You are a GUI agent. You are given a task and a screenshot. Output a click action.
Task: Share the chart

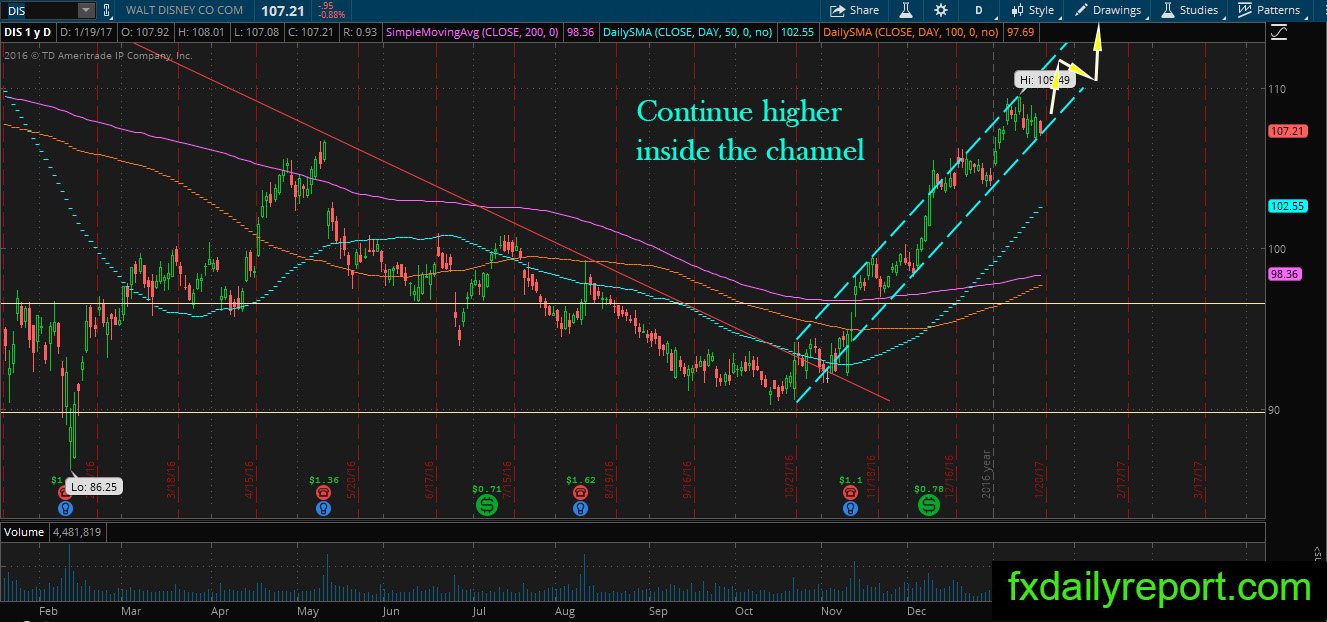pos(855,10)
